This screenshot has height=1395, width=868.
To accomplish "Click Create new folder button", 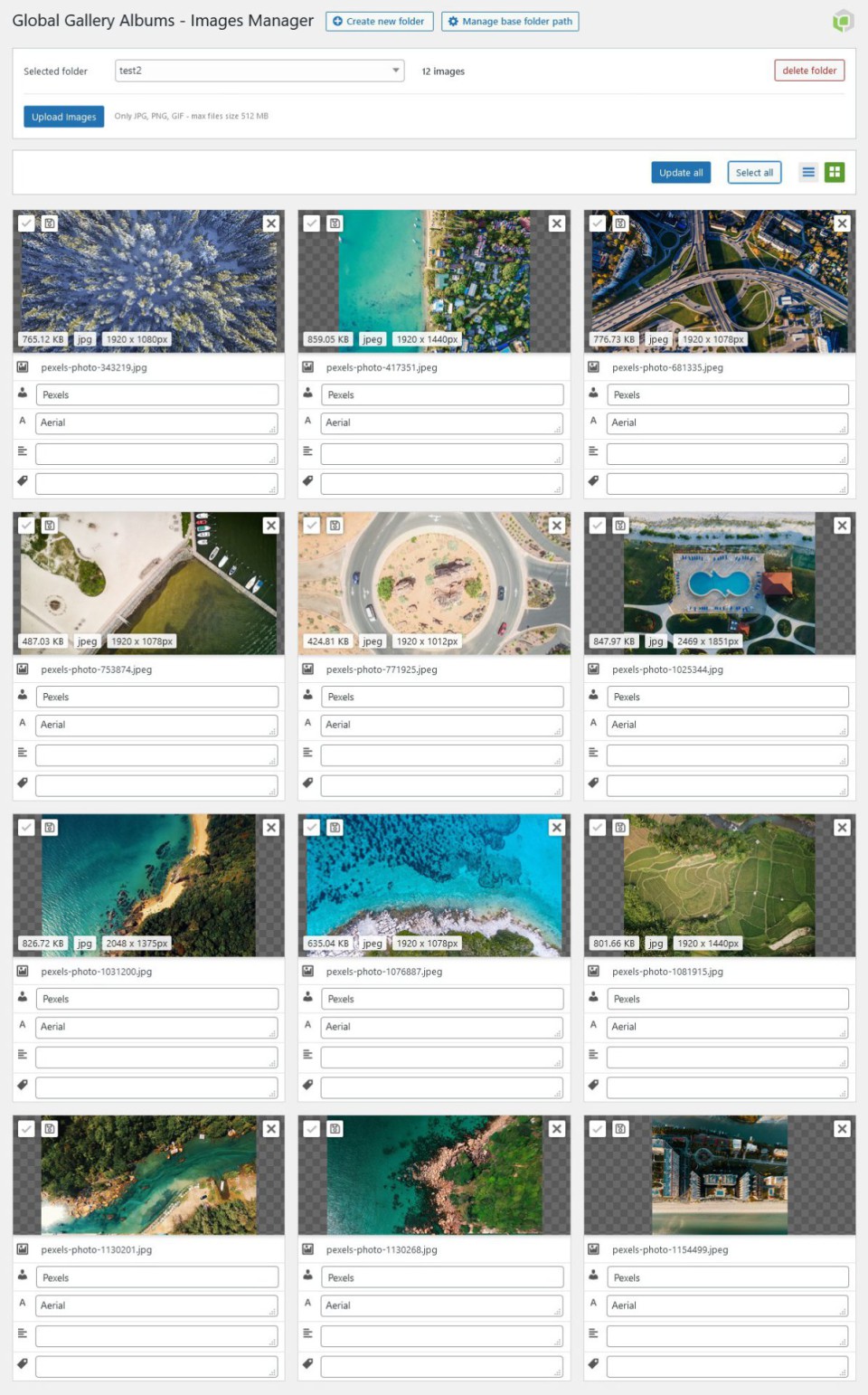I will point(379,21).
